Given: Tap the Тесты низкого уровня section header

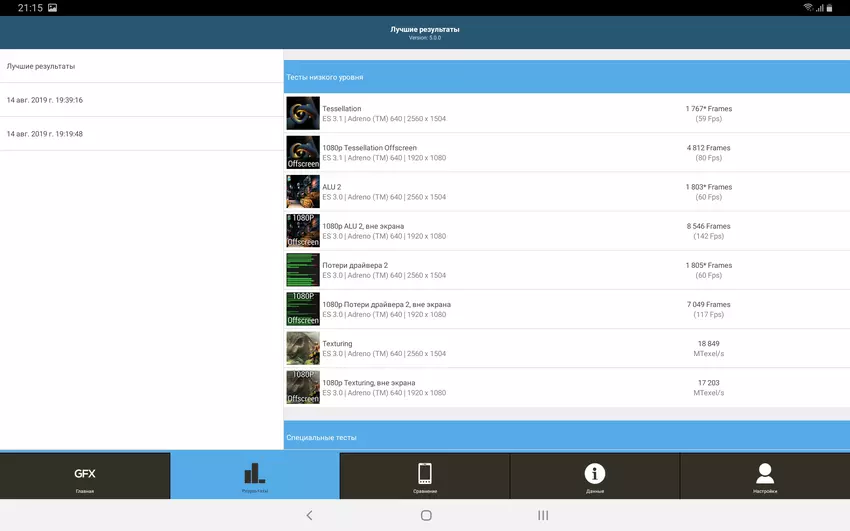Looking at the screenshot, I should click(x=566, y=77).
